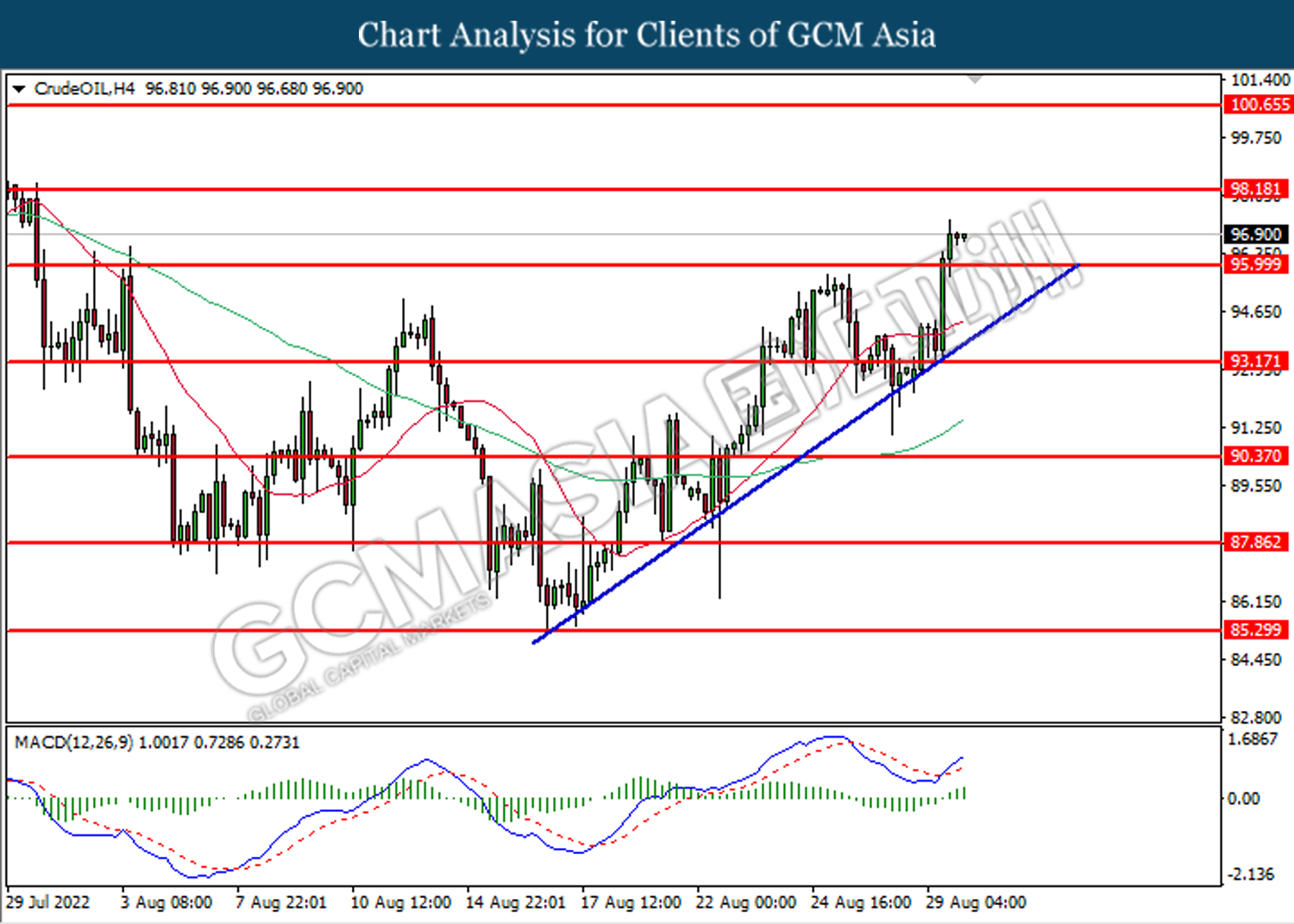Open chart symbol dropdown triangle beside CrudeOIL,H4
The height and width of the screenshot is (924, 1294).
click(x=18, y=89)
